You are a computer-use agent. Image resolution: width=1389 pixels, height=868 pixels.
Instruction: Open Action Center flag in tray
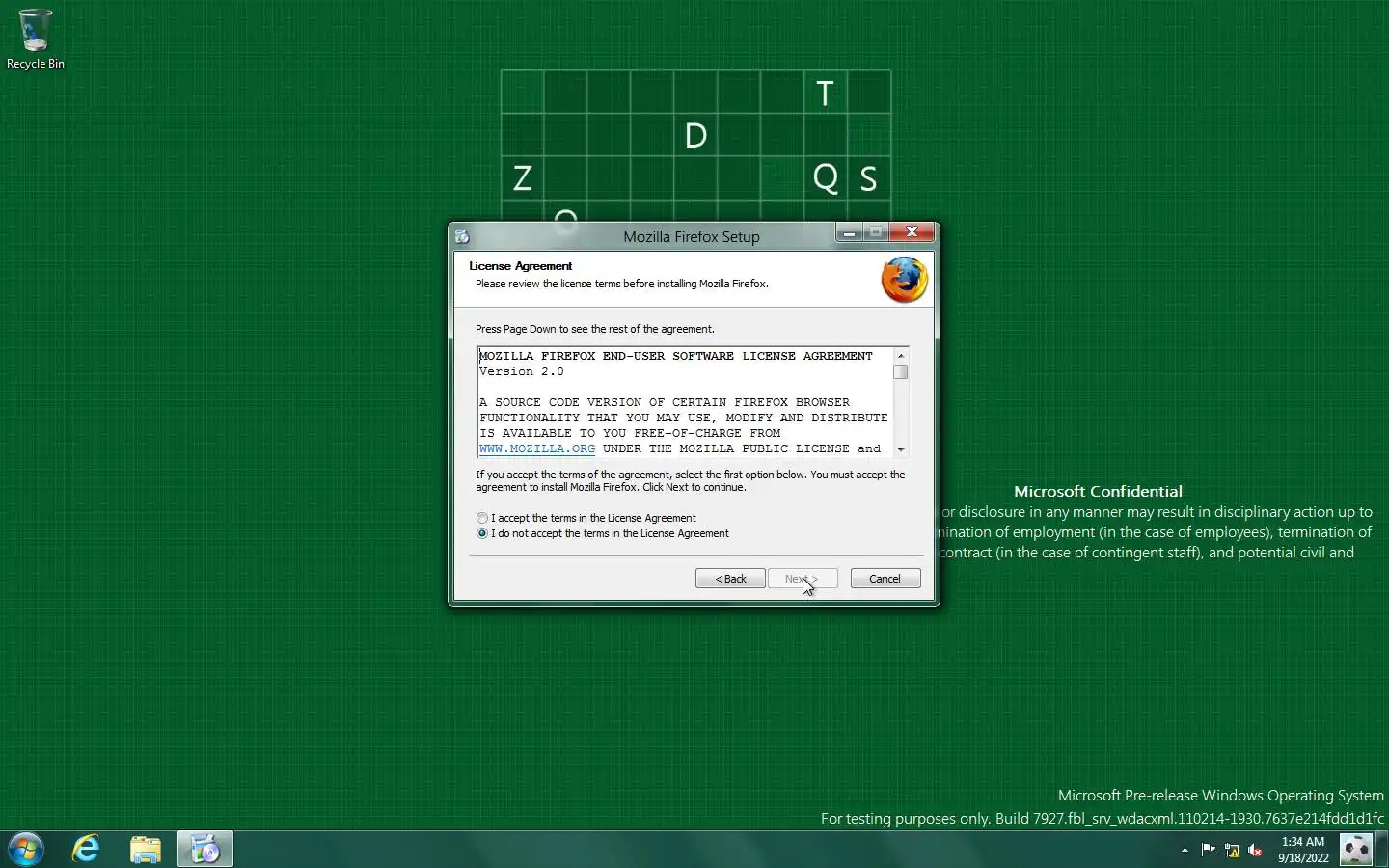(x=1209, y=850)
